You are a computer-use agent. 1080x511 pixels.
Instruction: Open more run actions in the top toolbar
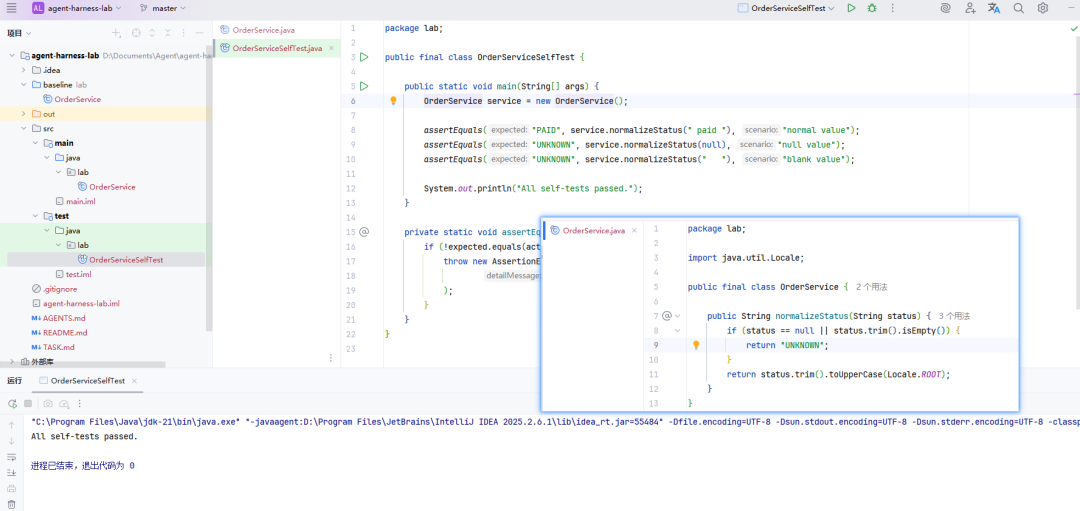point(893,8)
